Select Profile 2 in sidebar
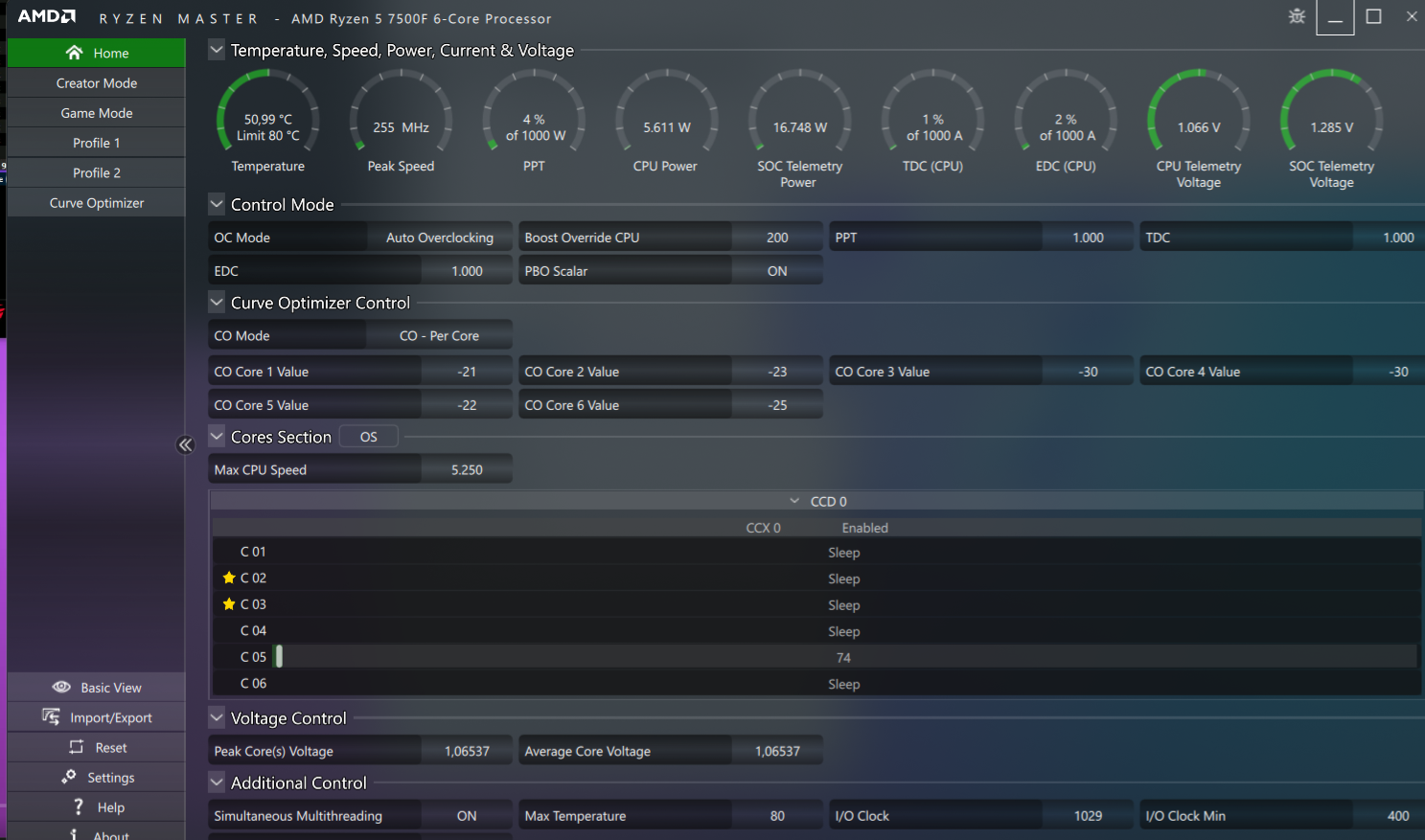The image size is (1425, 840). point(97,173)
